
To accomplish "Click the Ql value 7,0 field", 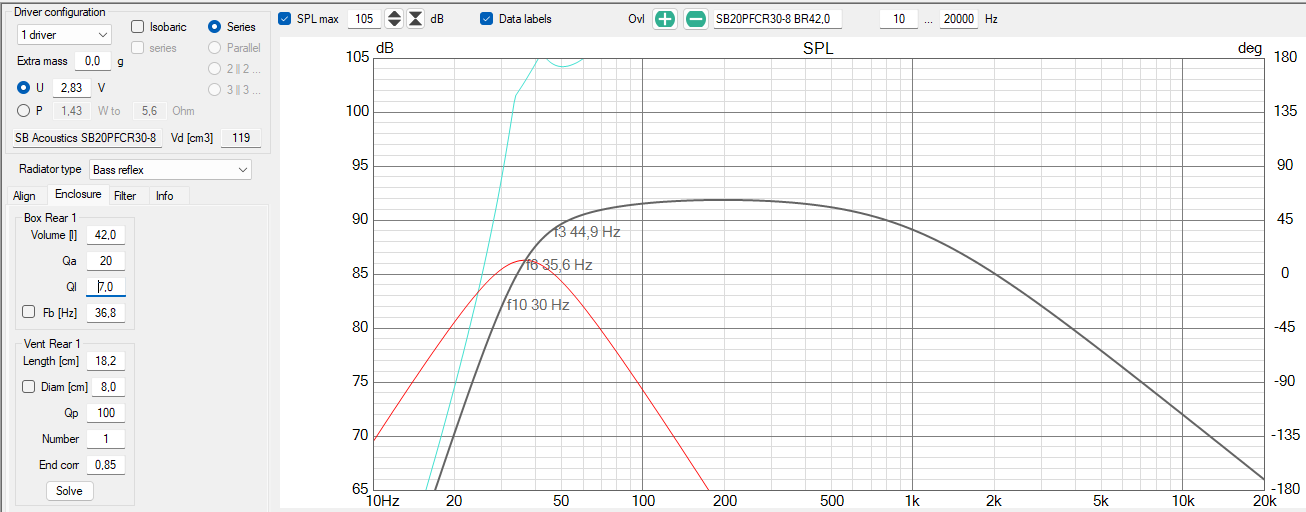I will coord(106,287).
